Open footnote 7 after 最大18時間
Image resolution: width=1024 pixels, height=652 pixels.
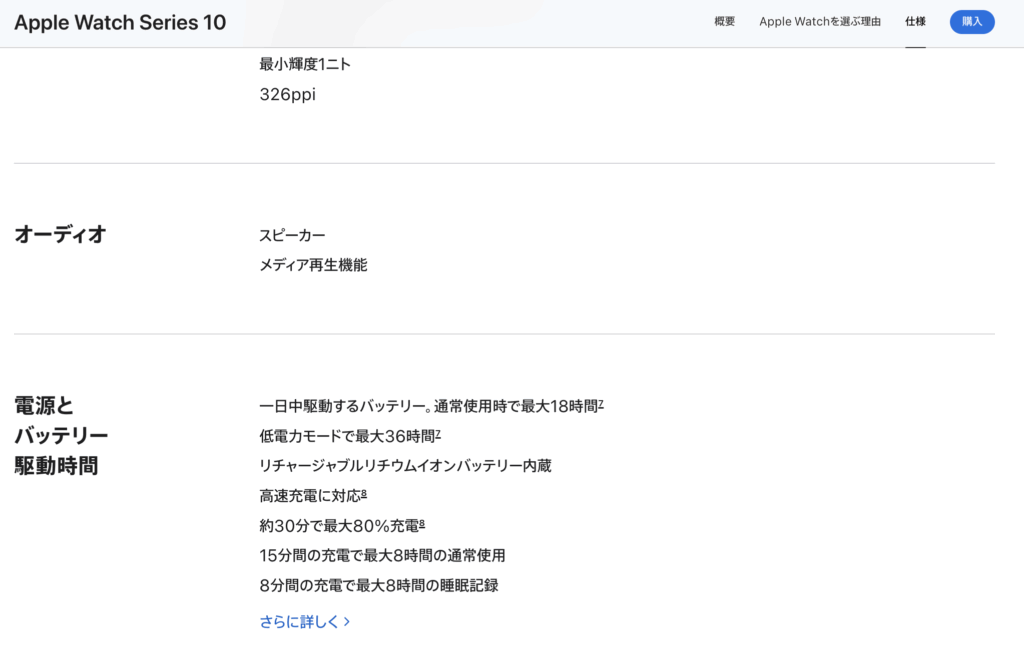[601, 404]
